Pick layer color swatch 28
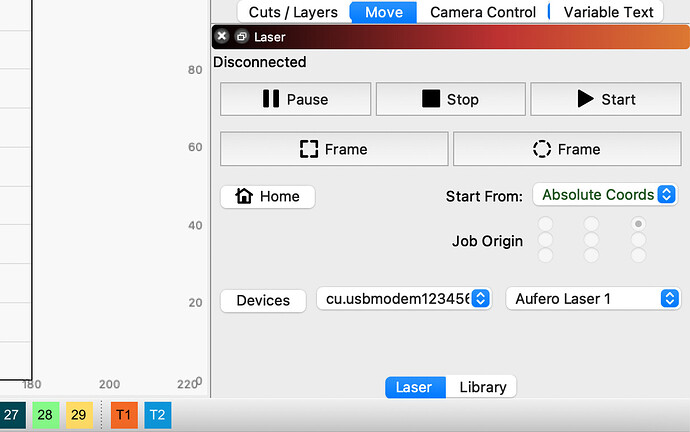 [45, 415]
